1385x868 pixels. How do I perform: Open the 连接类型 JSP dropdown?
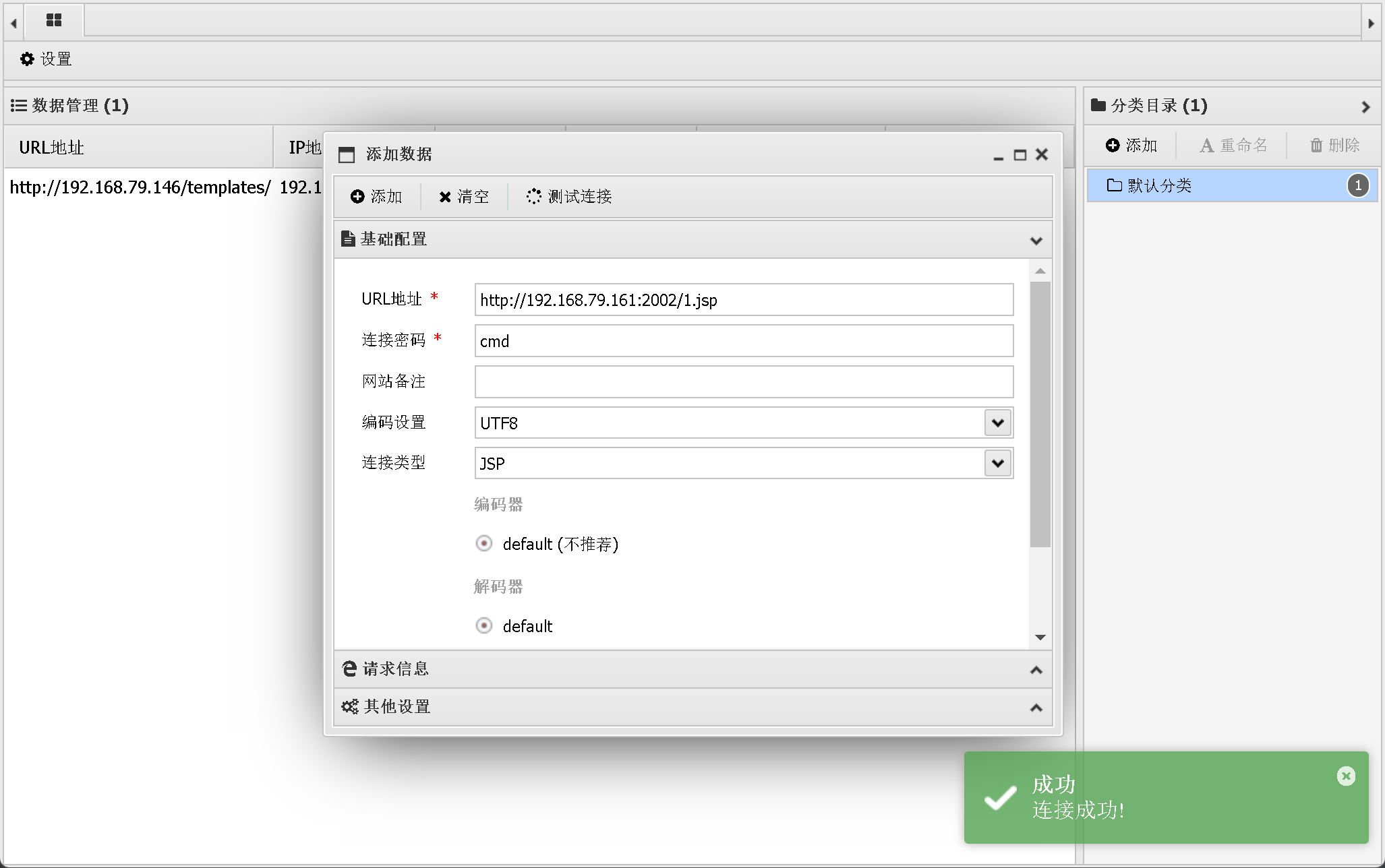tap(998, 464)
